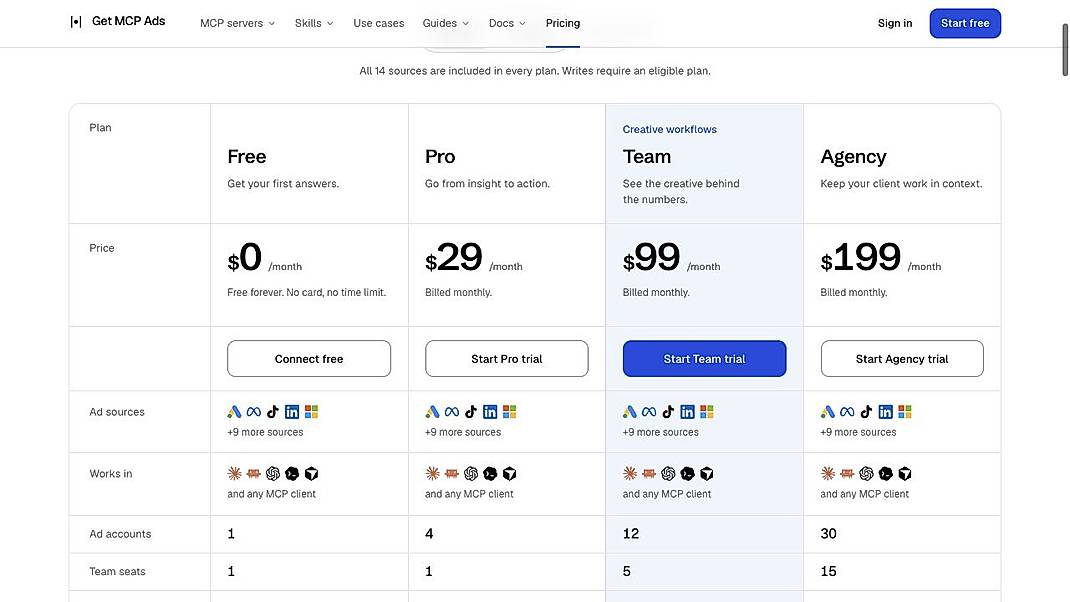This screenshot has height=602, width=1070.
Task: Click LinkedIn icon in Agency plan sources
Action: point(885,412)
